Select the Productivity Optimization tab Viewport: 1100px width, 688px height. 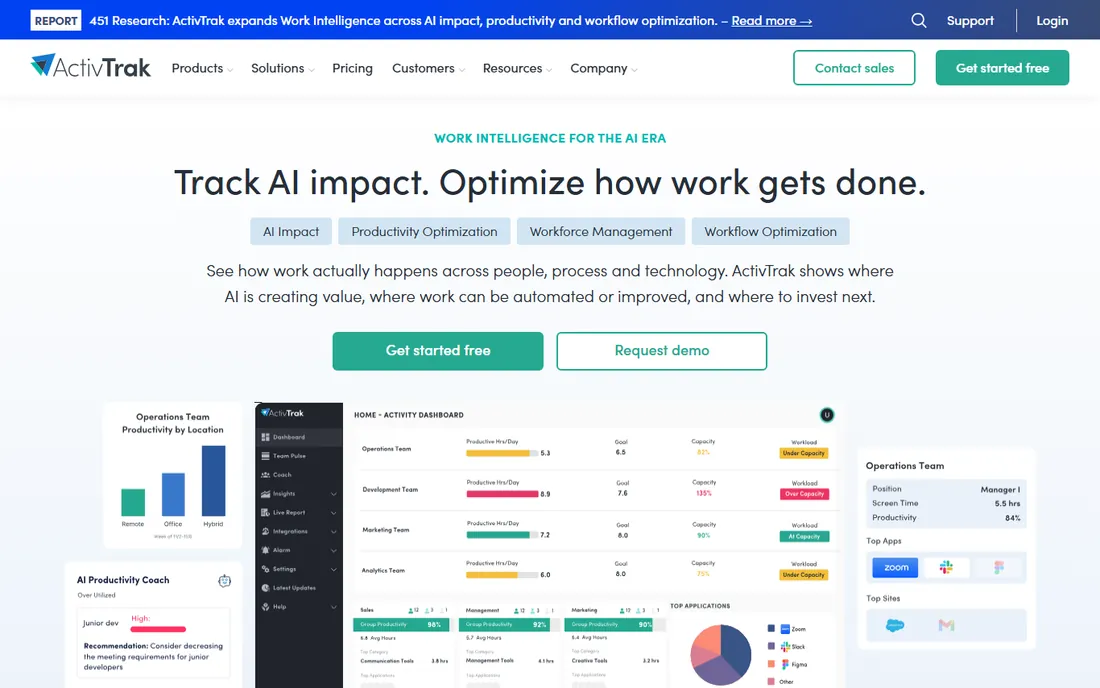coord(424,231)
